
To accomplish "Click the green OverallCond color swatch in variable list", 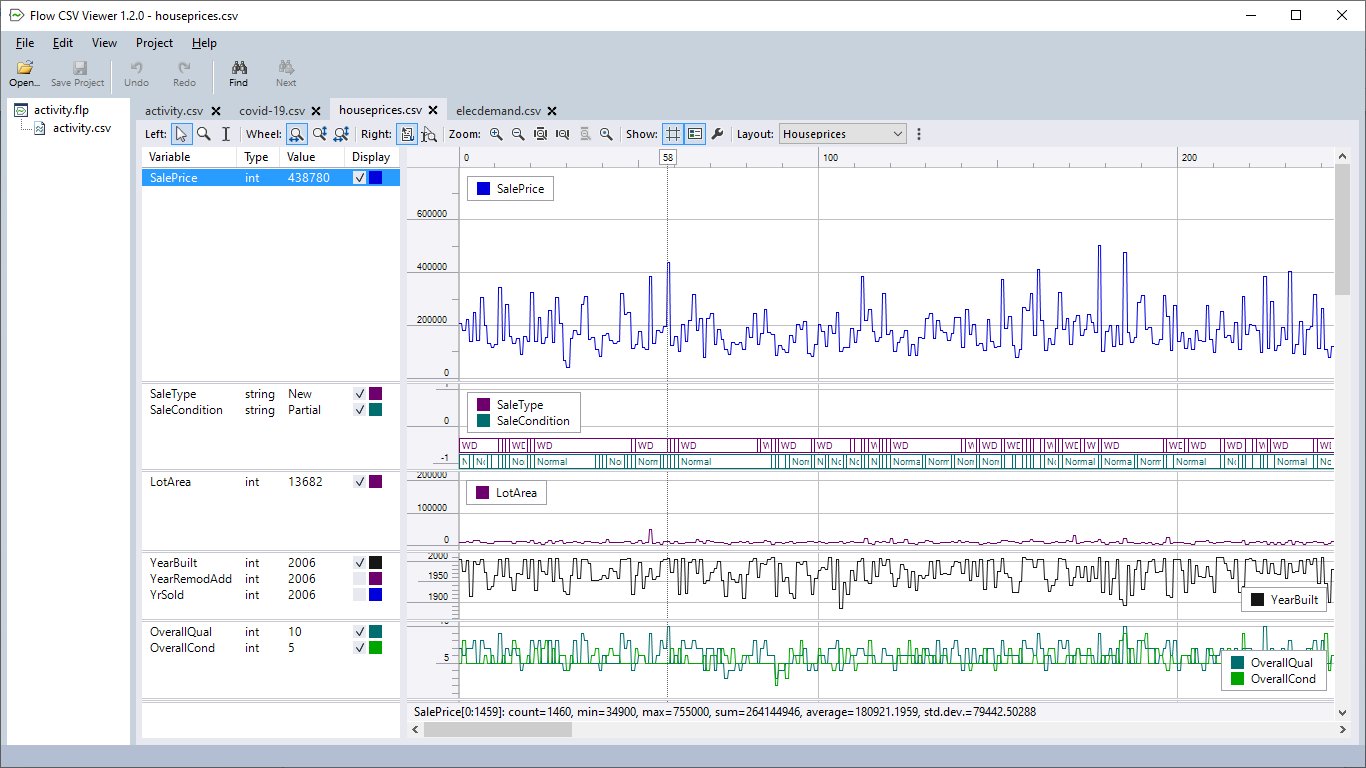I will [376, 648].
